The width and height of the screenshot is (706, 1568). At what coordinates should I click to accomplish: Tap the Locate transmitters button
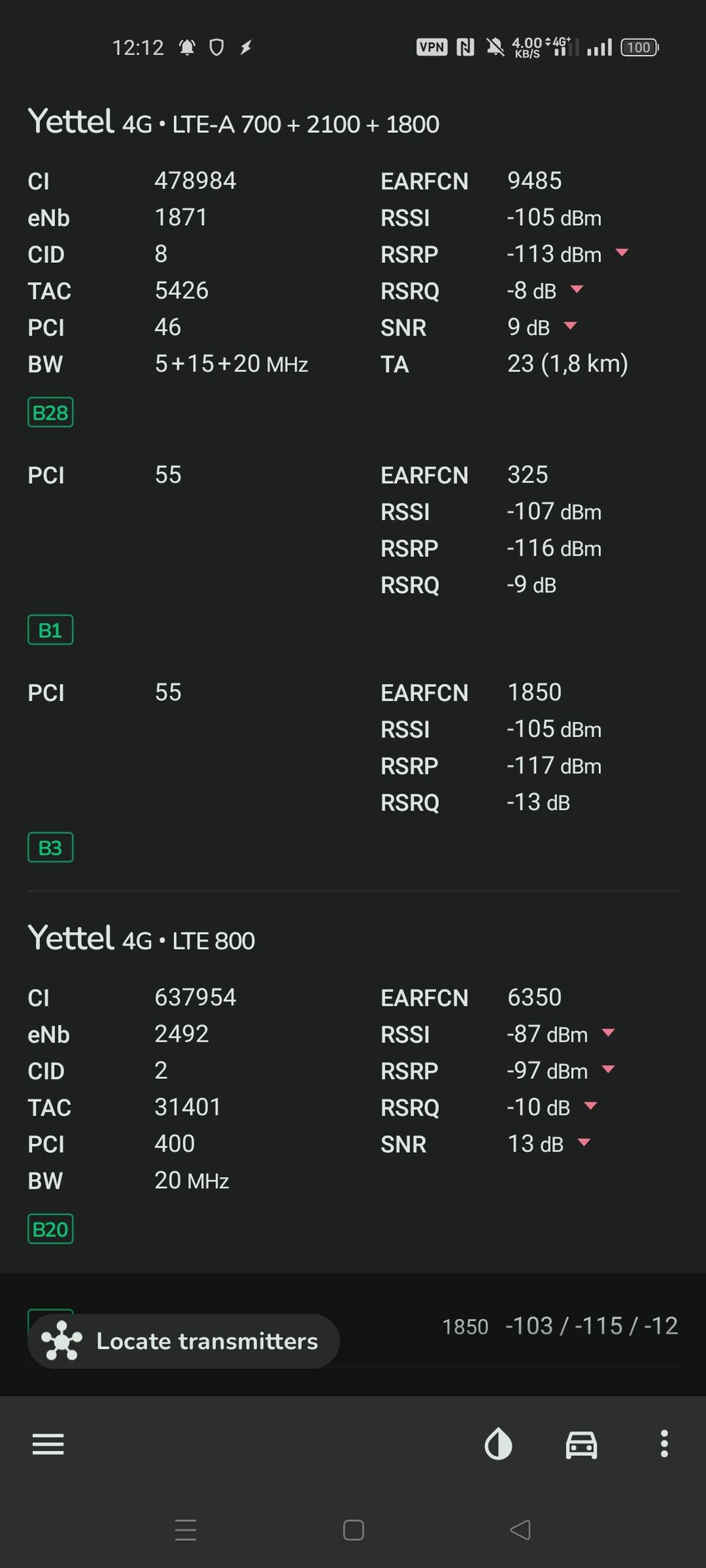click(183, 1341)
